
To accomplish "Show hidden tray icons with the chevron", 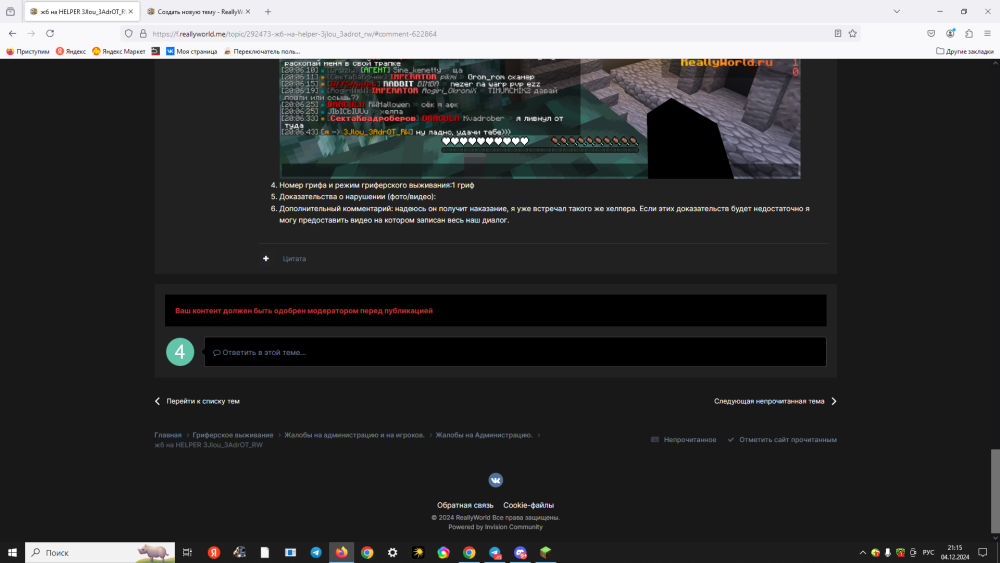I will click(863, 553).
